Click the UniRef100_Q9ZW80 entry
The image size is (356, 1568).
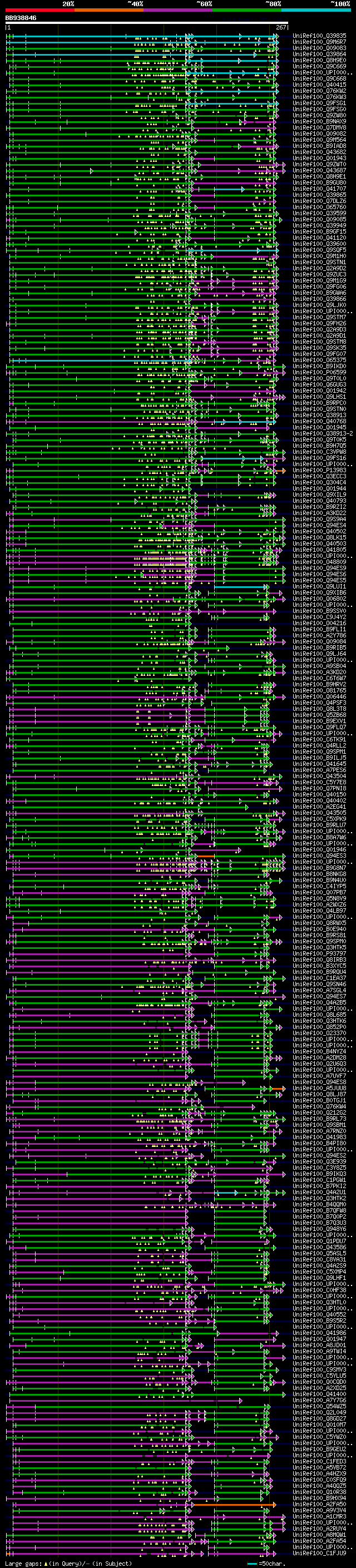tap(319, 116)
